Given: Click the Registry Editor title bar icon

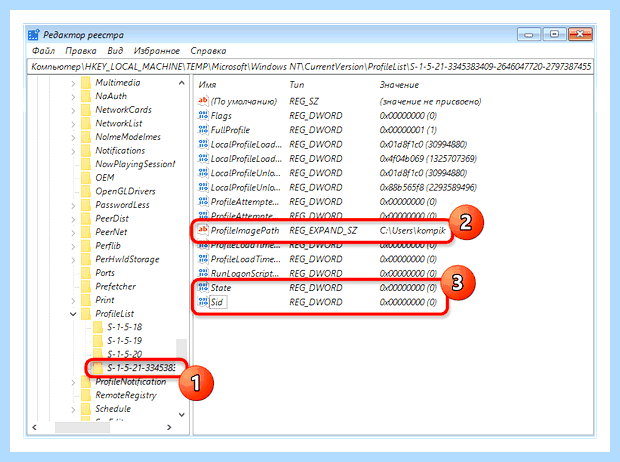Looking at the screenshot, I should (34, 35).
